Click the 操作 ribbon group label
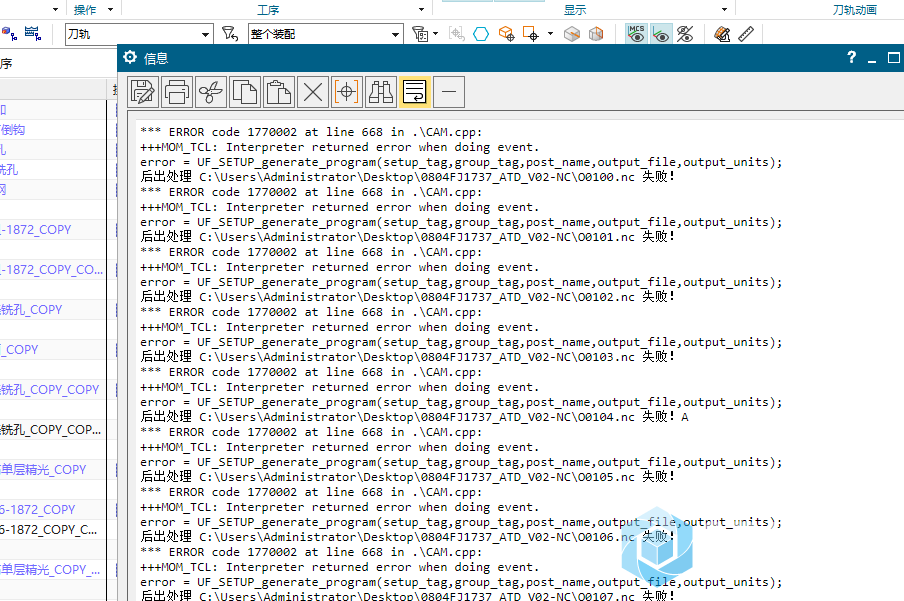904x601 pixels. (x=85, y=10)
